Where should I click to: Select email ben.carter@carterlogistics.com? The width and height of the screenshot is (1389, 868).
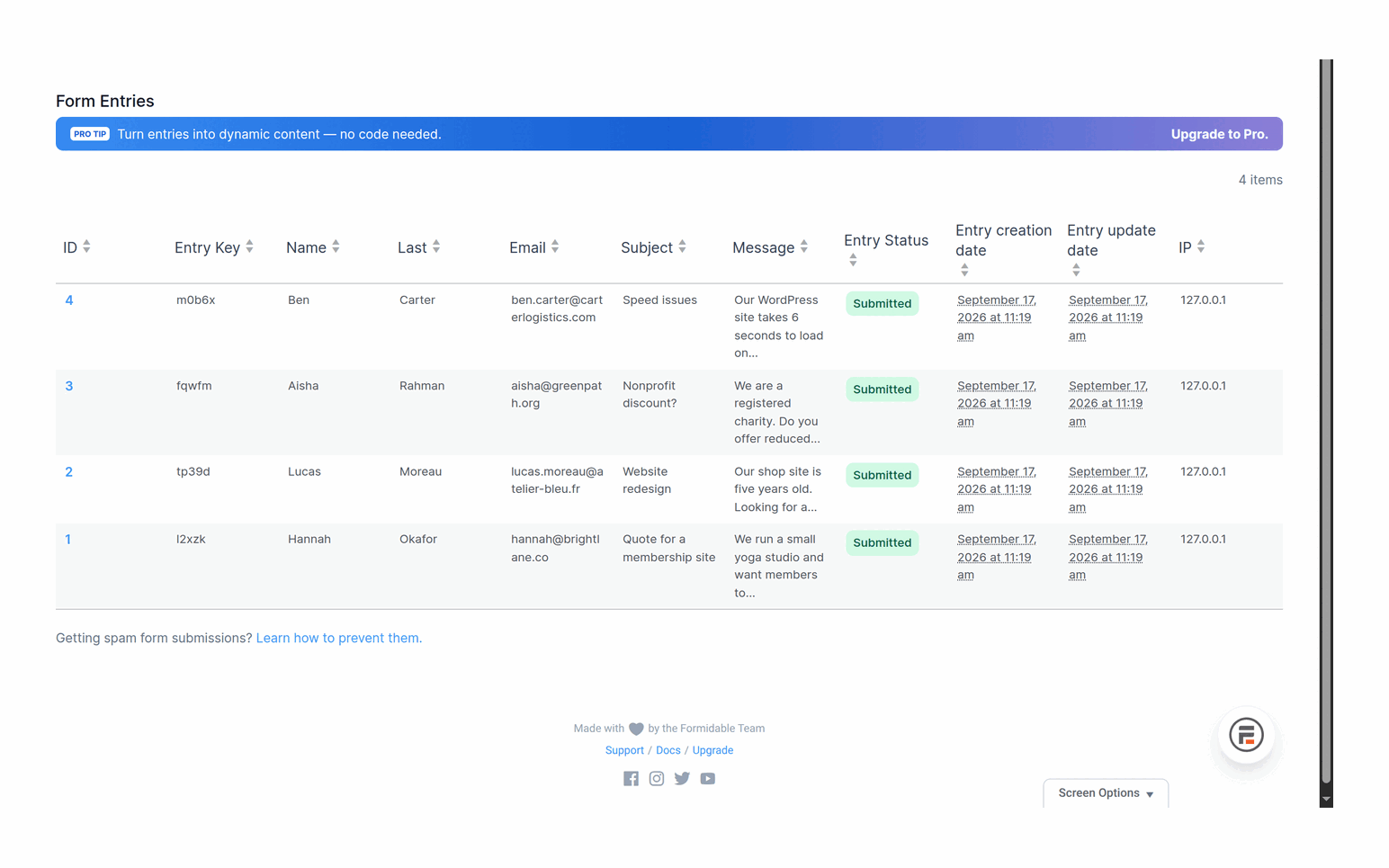(x=557, y=309)
